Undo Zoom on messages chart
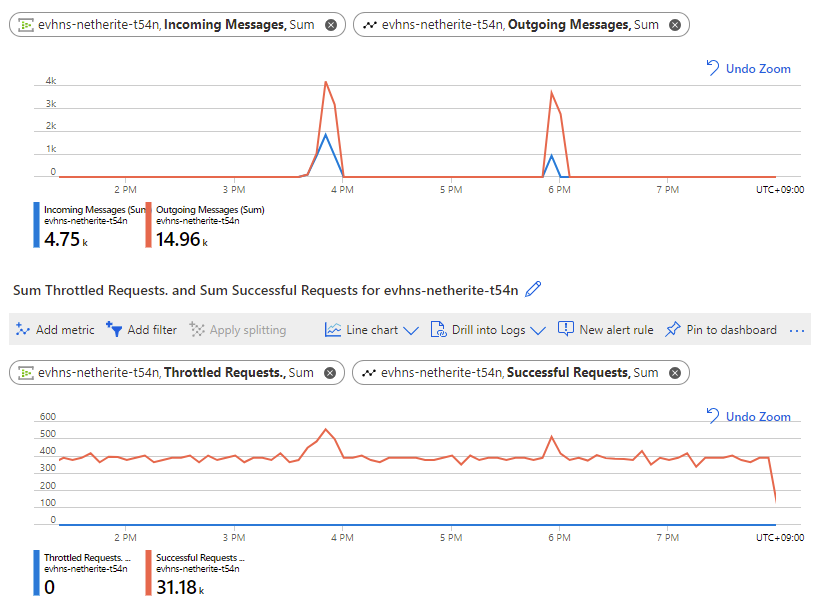 click(748, 69)
